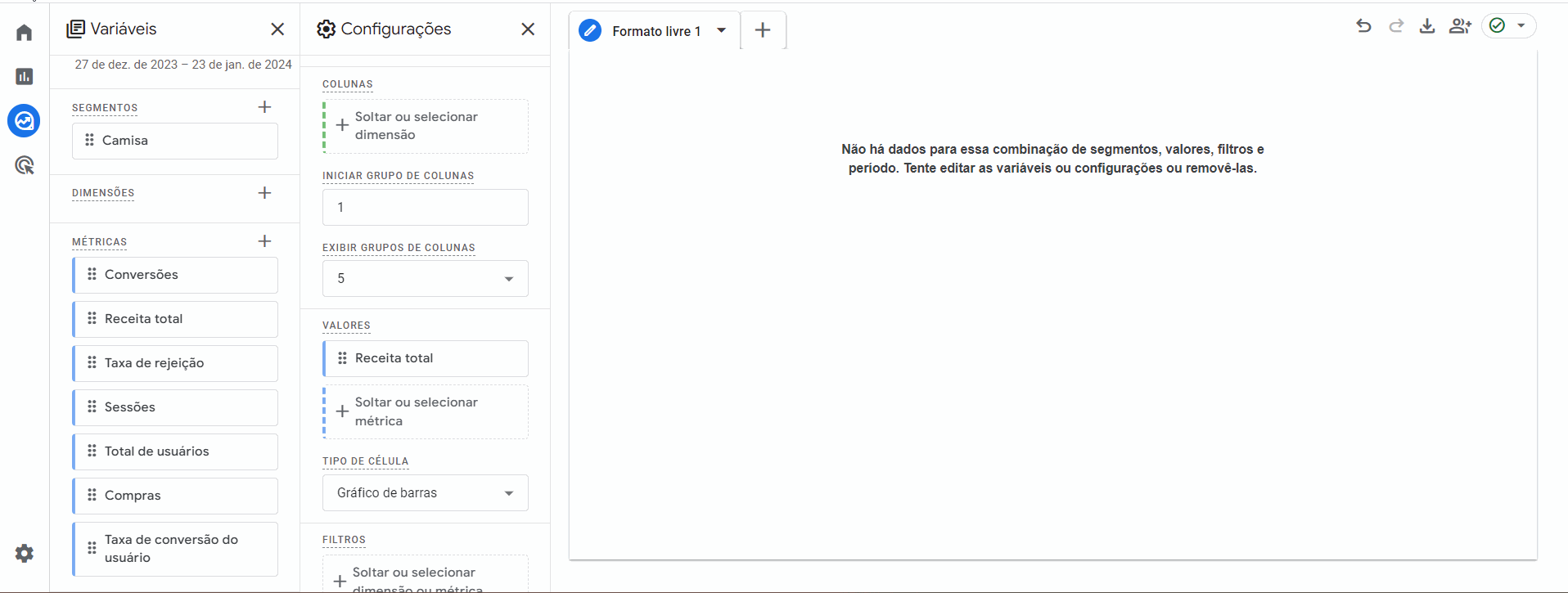Click the Configurações gear icon
This screenshot has height=593, width=1568.
327,29
